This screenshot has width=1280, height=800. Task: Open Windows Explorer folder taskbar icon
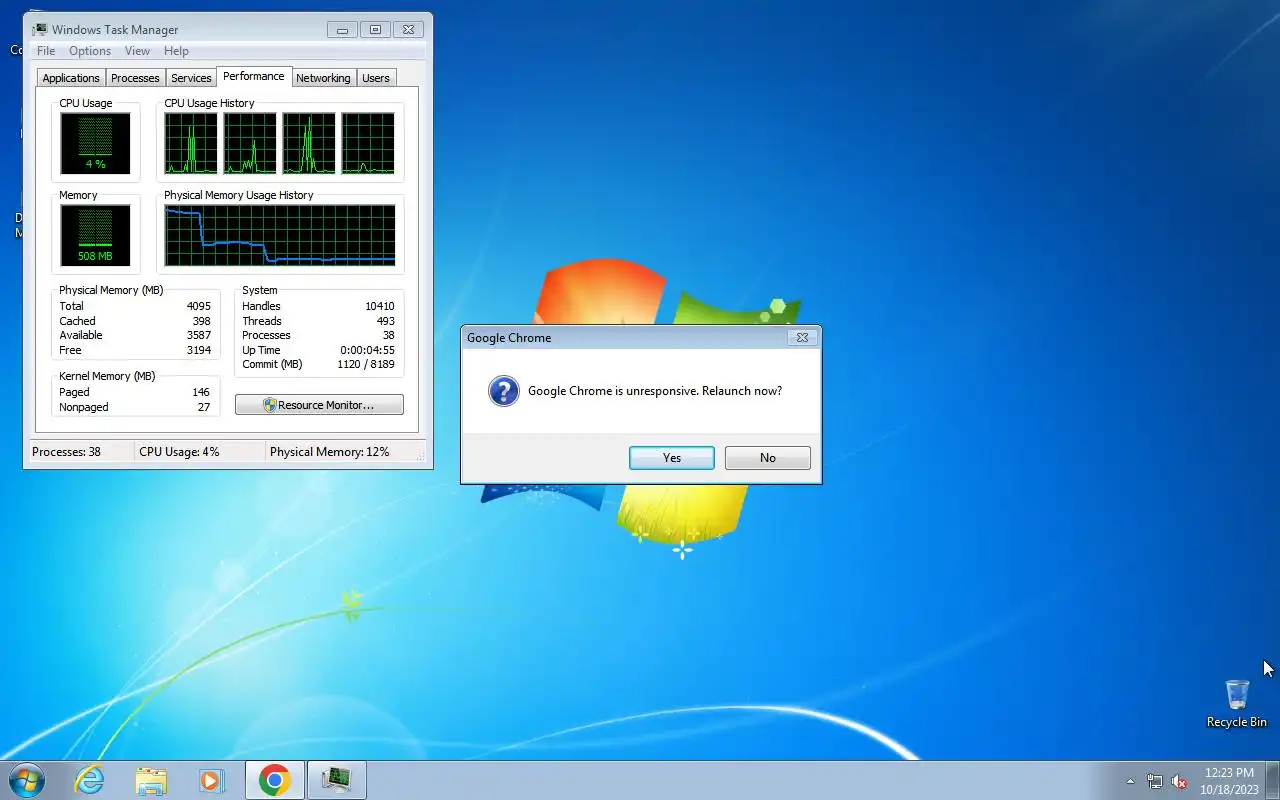(x=151, y=780)
